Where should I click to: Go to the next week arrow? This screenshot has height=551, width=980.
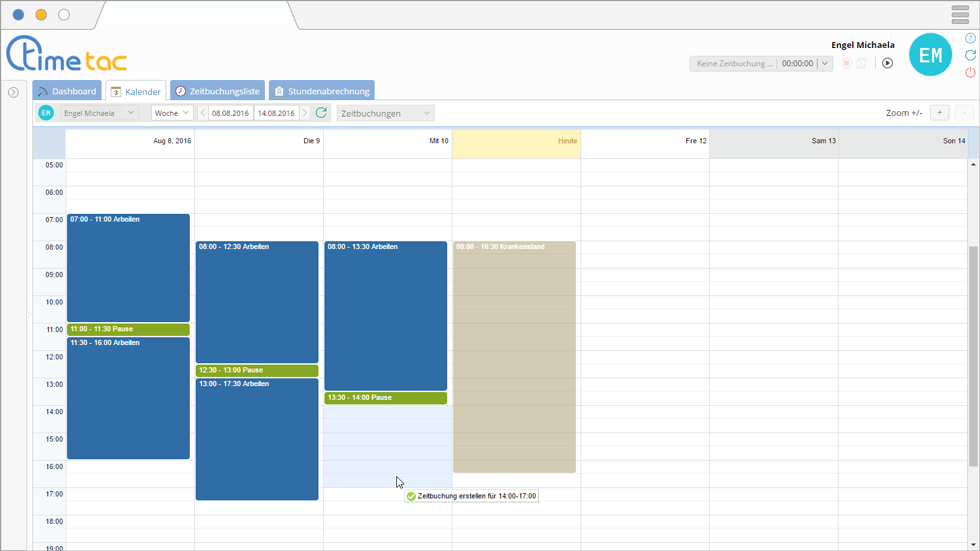coord(305,113)
